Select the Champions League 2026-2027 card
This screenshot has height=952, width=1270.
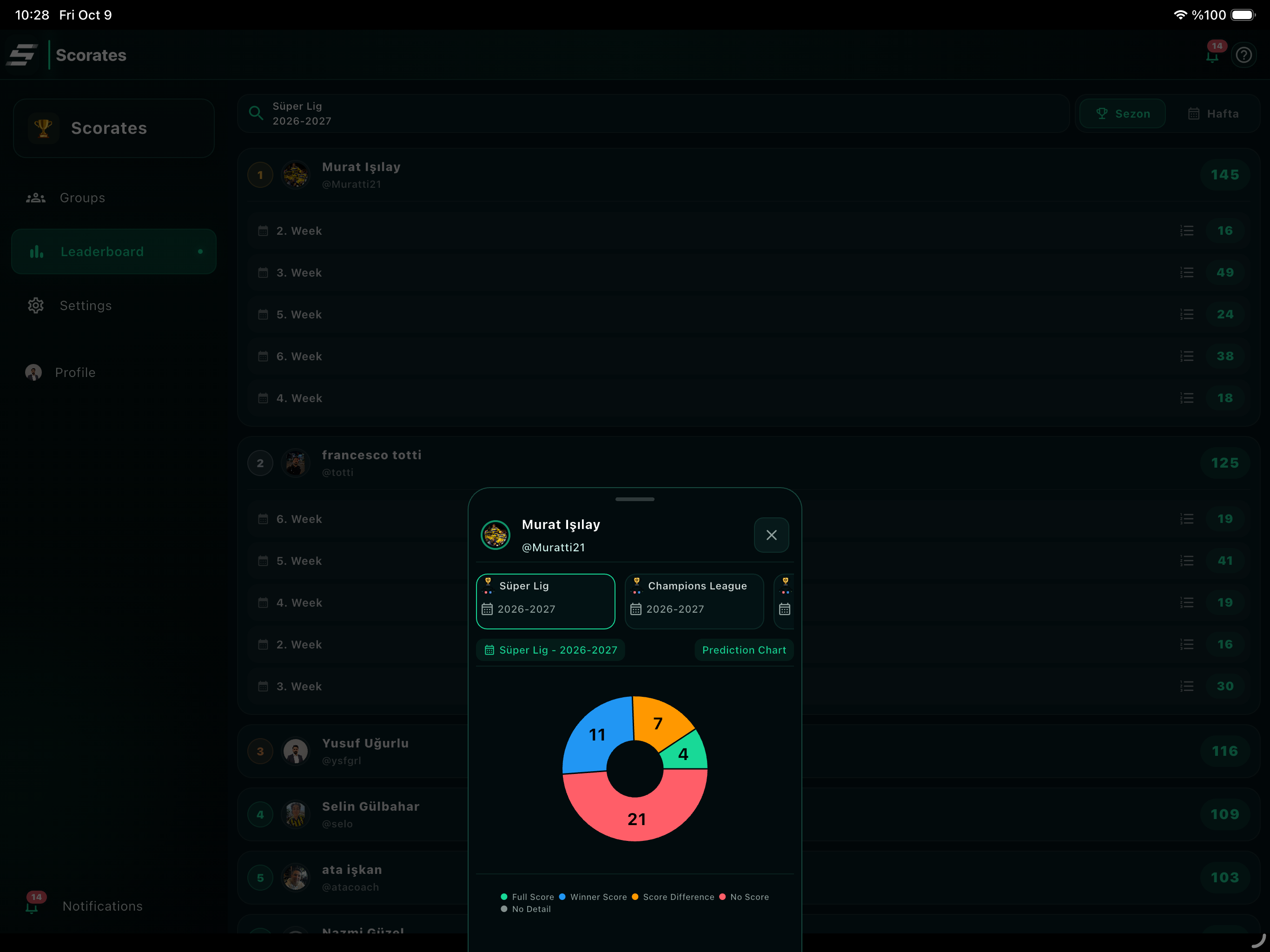[x=694, y=601]
